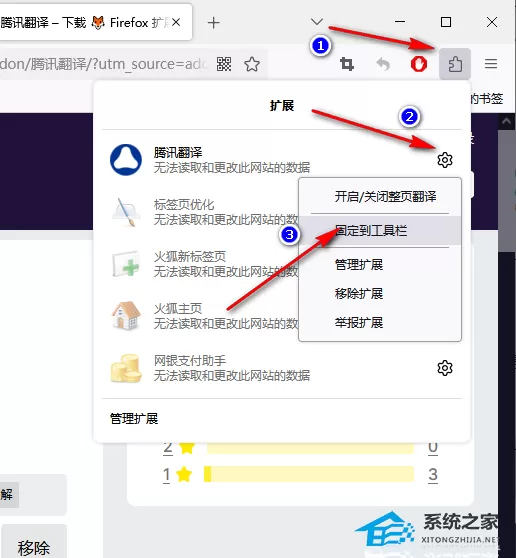Click the screenshot crop tool icon
This screenshot has height=558, width=516.
point(347,64)
